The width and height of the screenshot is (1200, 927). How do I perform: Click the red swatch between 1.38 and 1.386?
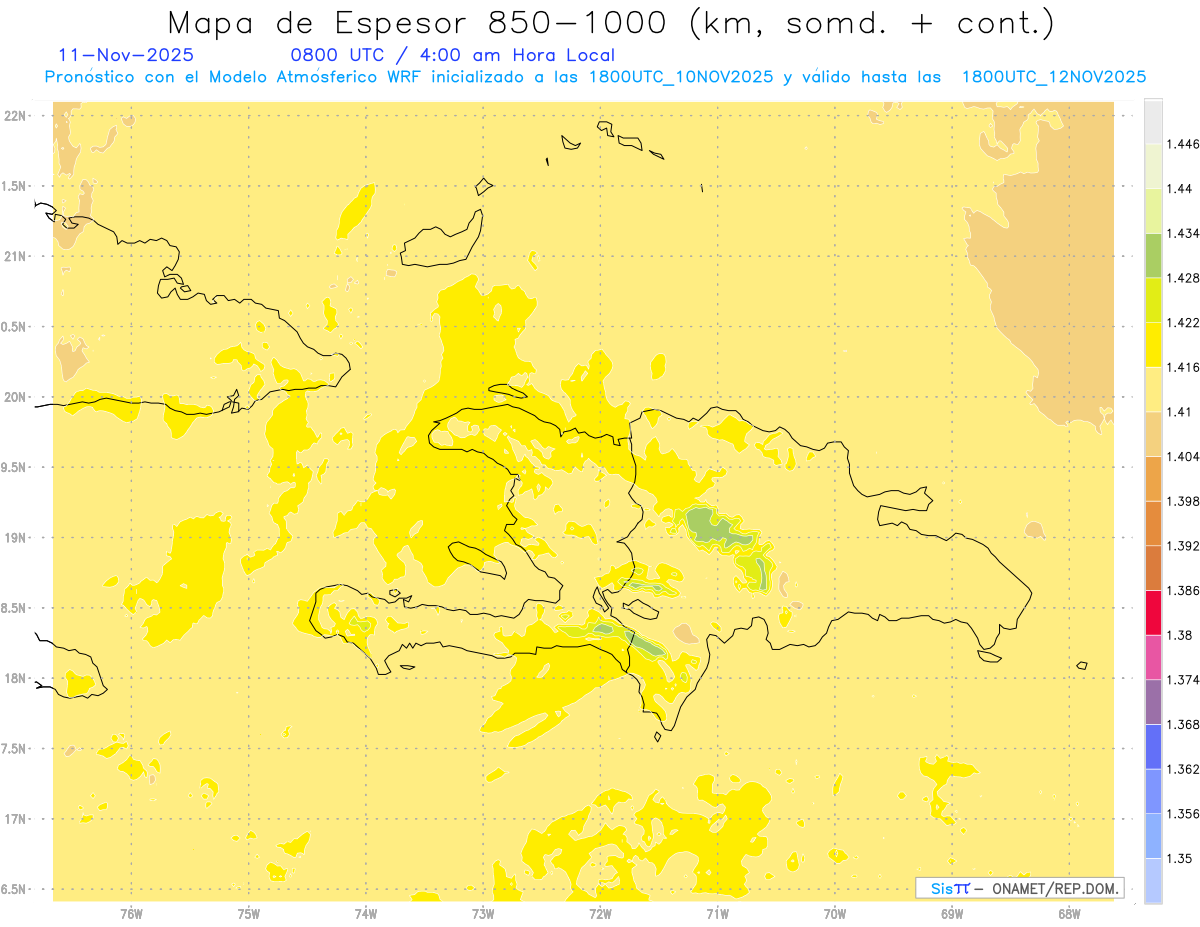[1153, 612]
